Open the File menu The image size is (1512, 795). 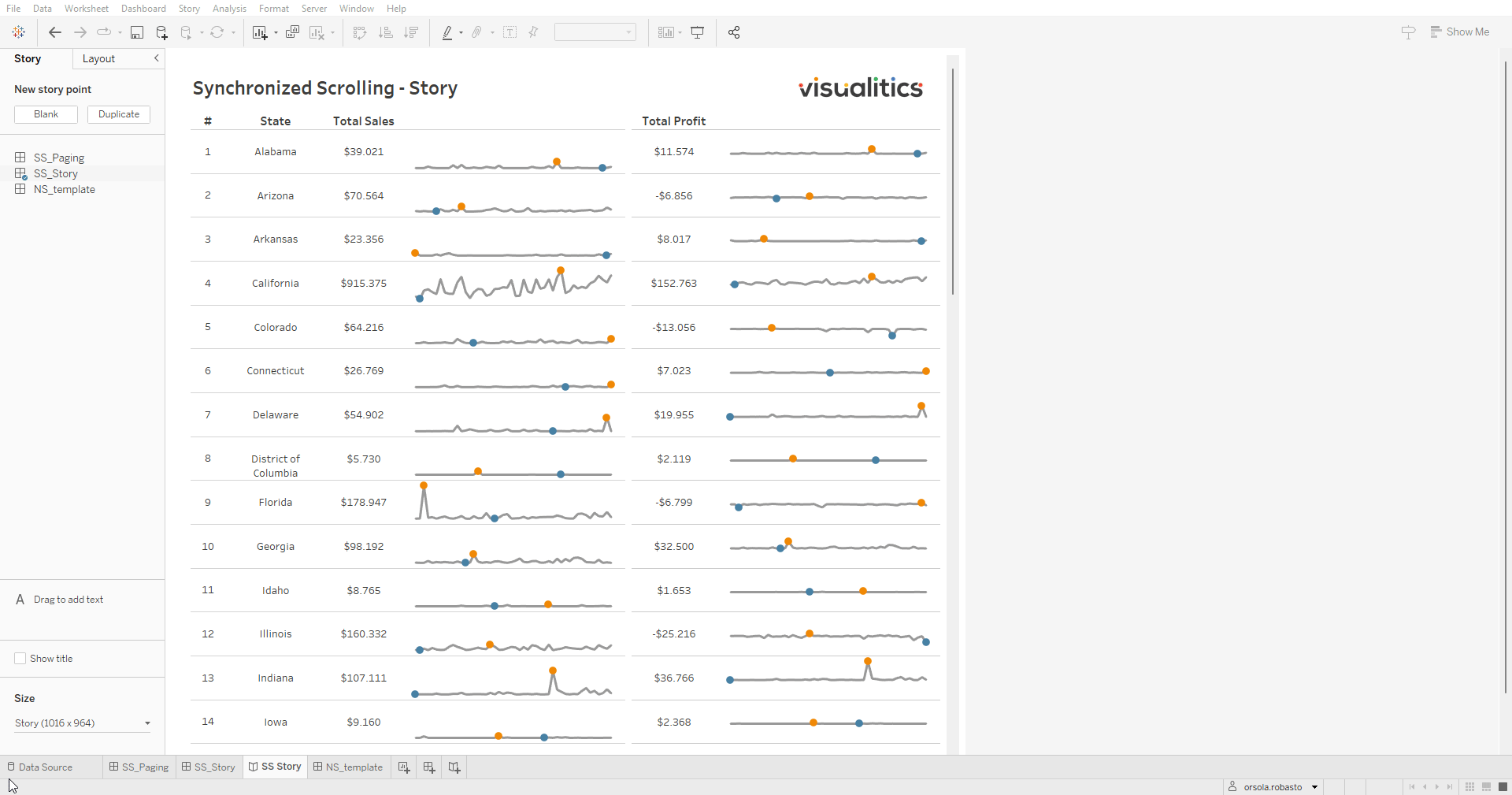(x=13, y=9)
